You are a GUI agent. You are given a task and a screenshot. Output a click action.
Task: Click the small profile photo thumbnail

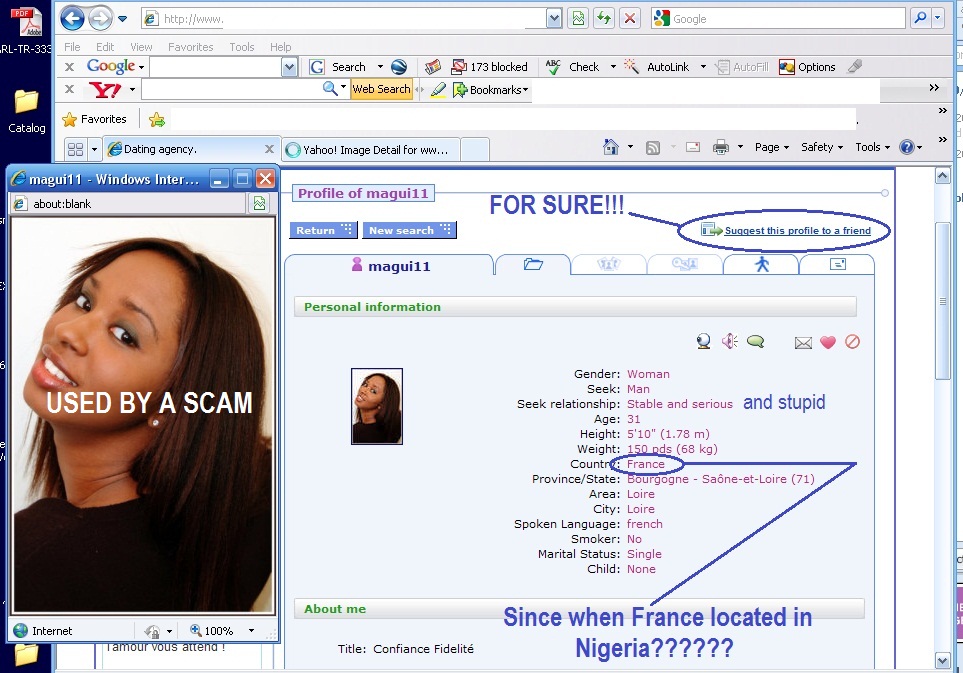click(x=376, y=406)
